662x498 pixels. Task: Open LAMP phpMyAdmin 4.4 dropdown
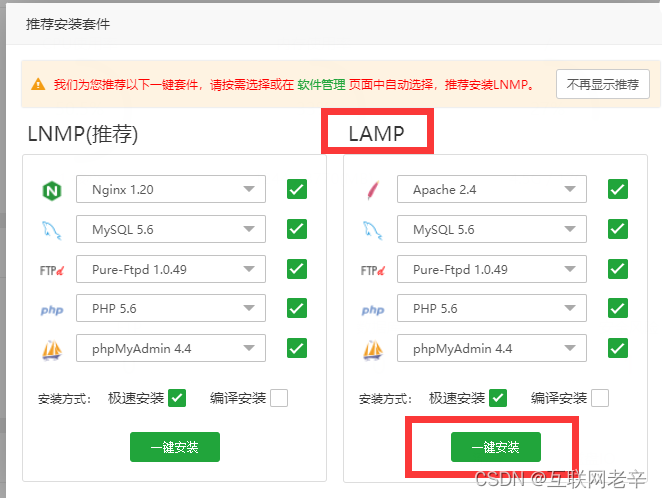pyautogui.click(x=492, y=348)
